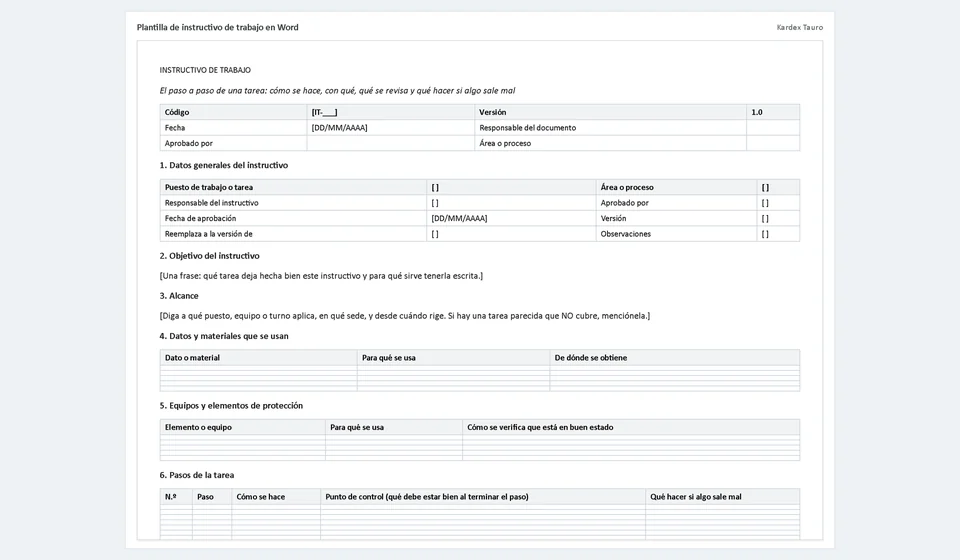Screen dimensions: 960x560
Task: Click the '1. Datos generales del instructivo' heading
Action: pos(223,165)
